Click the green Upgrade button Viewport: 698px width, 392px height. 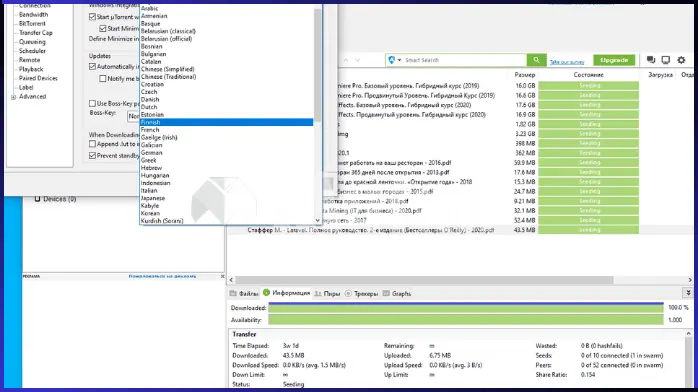coord(614,60)
